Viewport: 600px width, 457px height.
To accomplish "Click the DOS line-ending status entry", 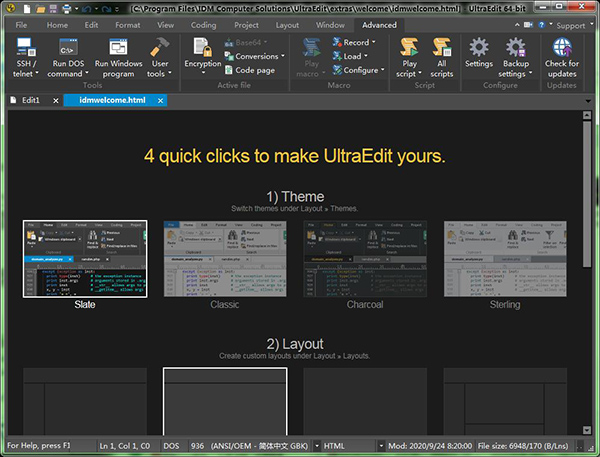I will [171, 446].
